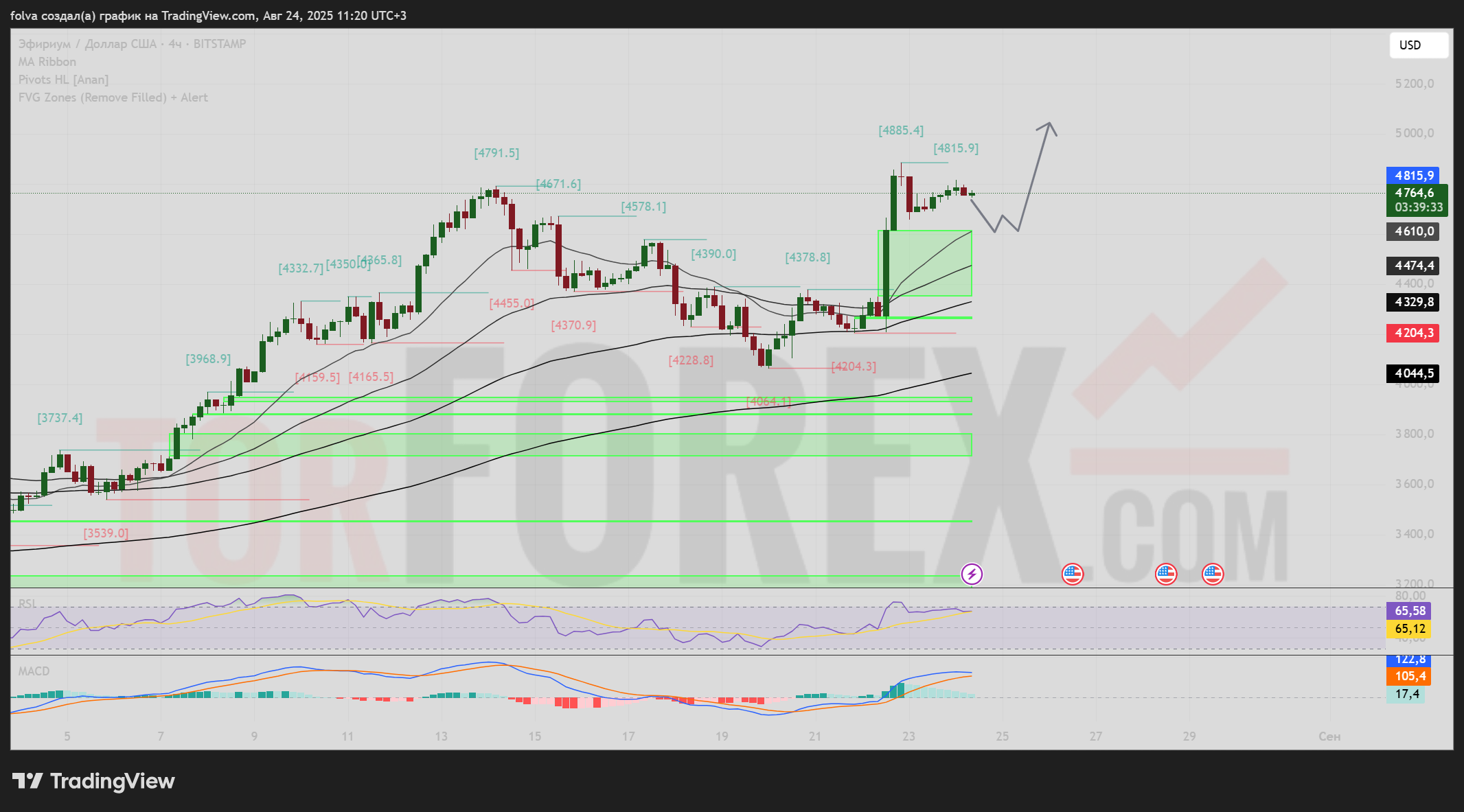Open the USD currency selector
The height and width of the screenshot is (812, 1464).
1417,45
